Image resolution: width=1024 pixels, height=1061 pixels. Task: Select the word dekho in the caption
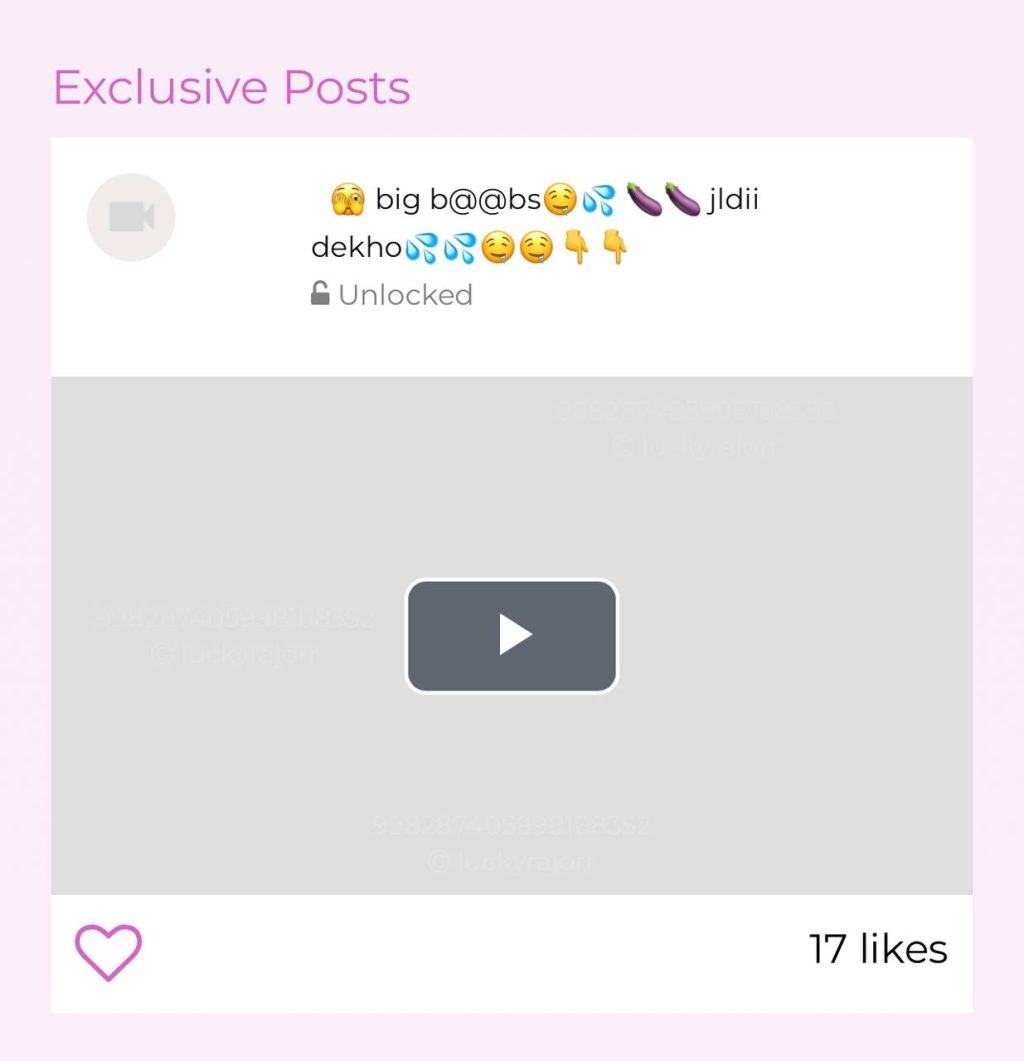click(357, 247)
